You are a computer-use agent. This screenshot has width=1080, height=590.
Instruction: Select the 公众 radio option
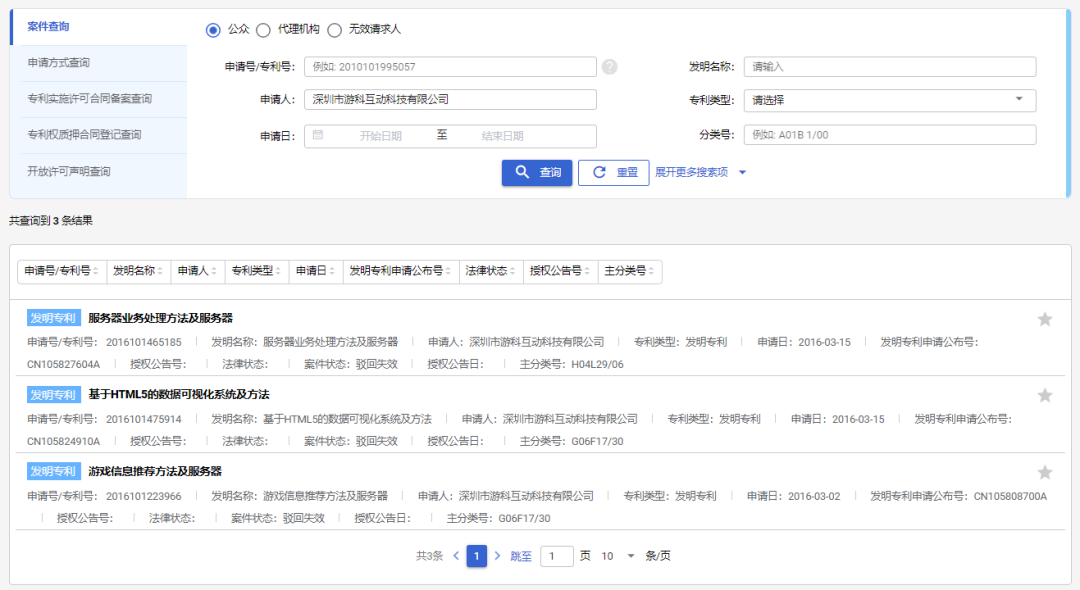coord(212,29)
